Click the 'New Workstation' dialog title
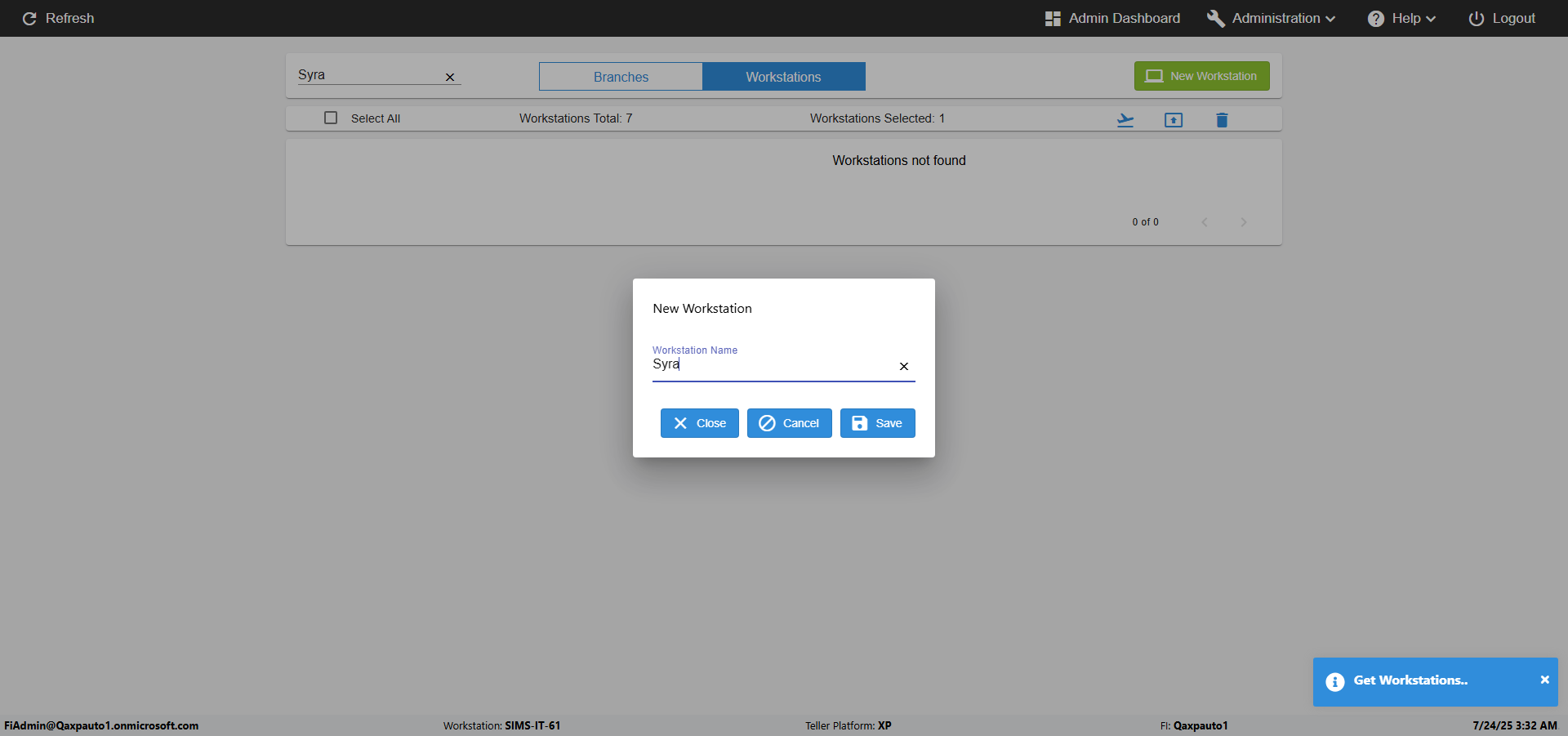This screenshot has height=736, width=1568. [702, 309]
